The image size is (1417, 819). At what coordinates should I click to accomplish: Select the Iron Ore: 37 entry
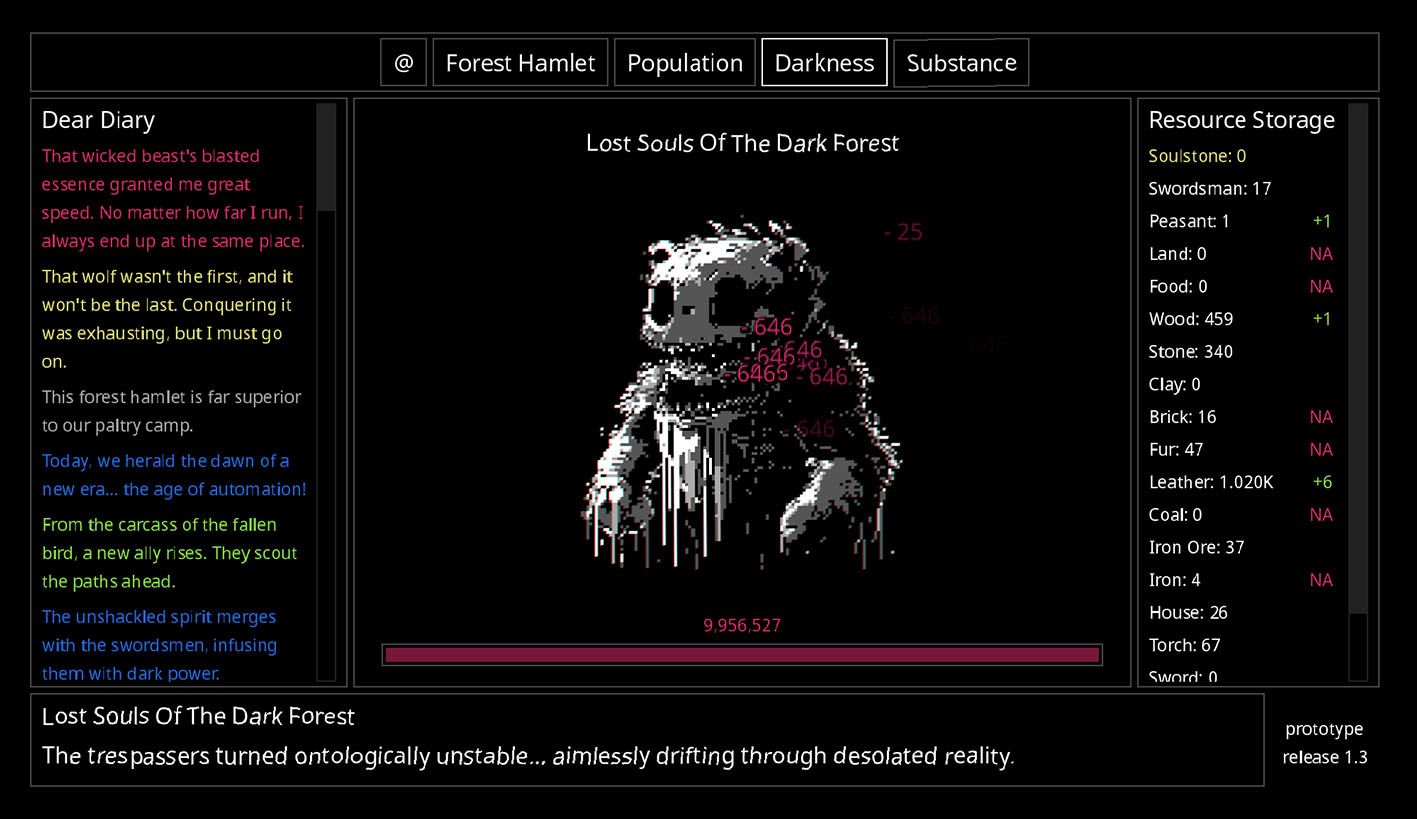pyautogui.click(x=1196, y=547)
